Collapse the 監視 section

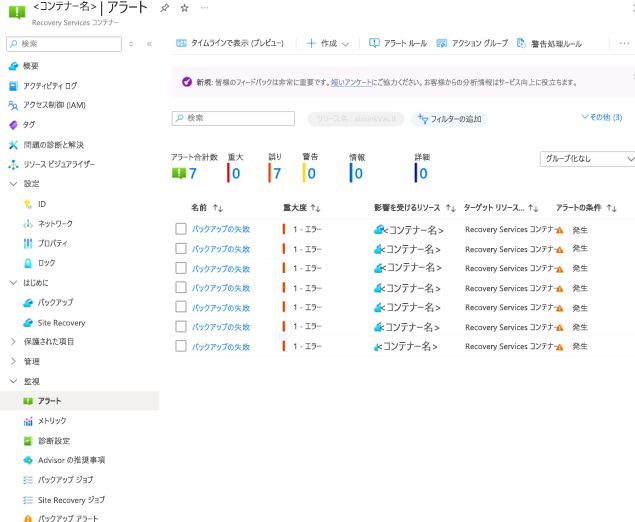point(13,381)
